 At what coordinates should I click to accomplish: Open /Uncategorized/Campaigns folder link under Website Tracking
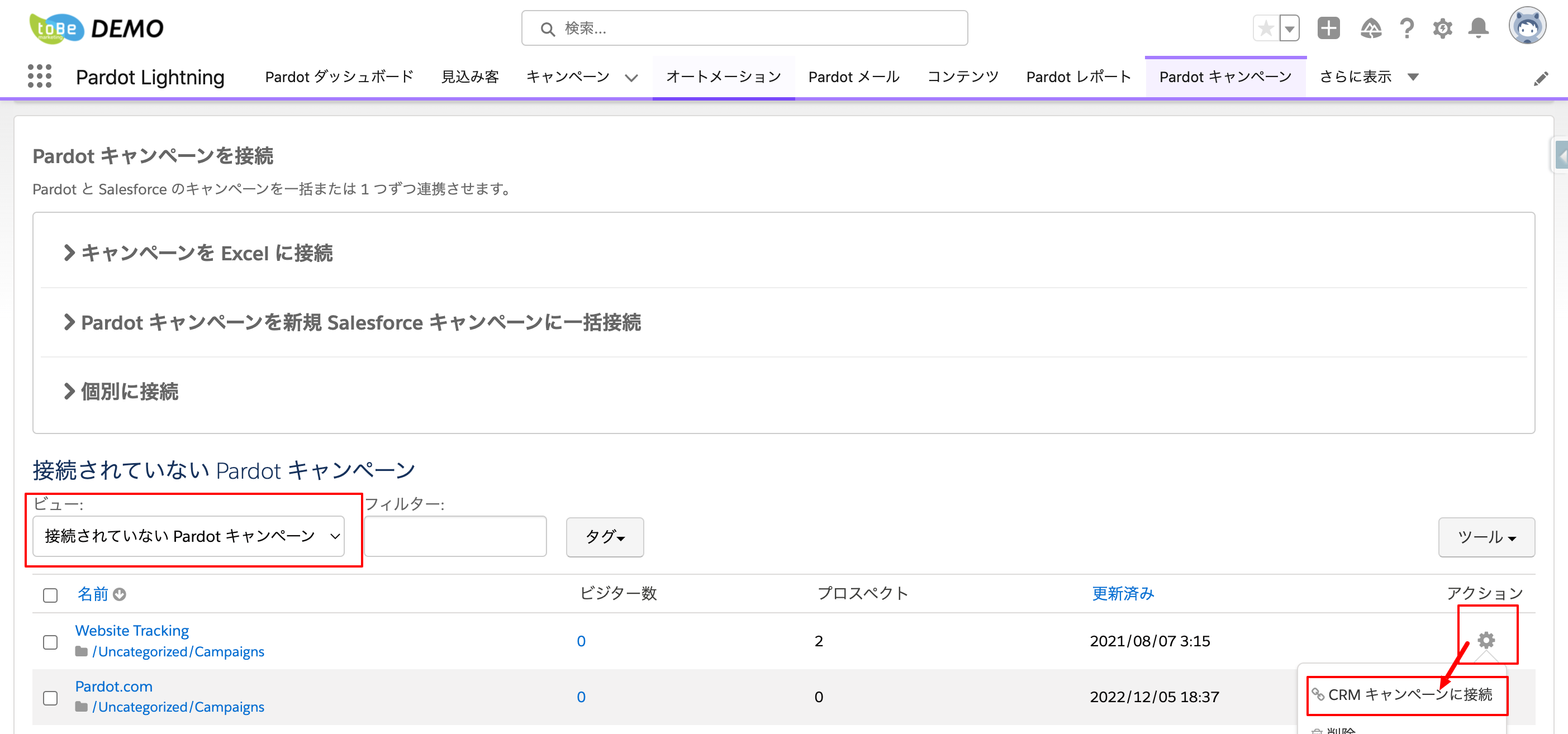pos(178,652)
